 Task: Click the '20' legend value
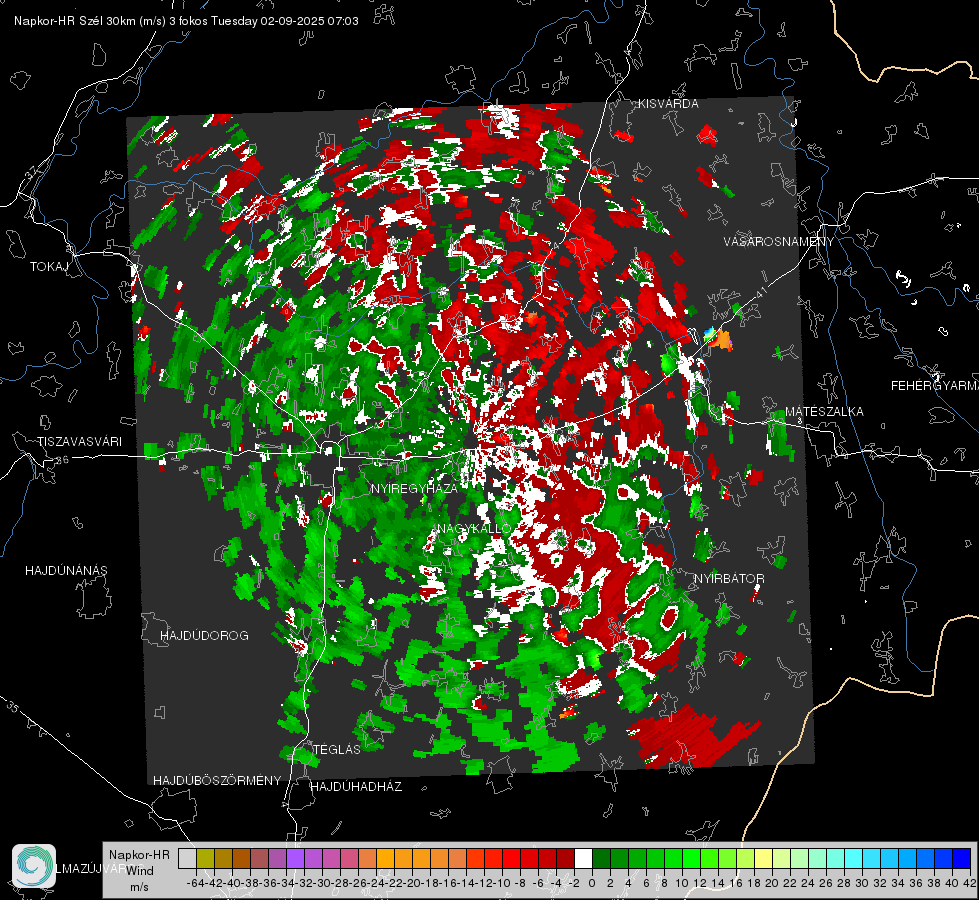[x=772, y=883]
